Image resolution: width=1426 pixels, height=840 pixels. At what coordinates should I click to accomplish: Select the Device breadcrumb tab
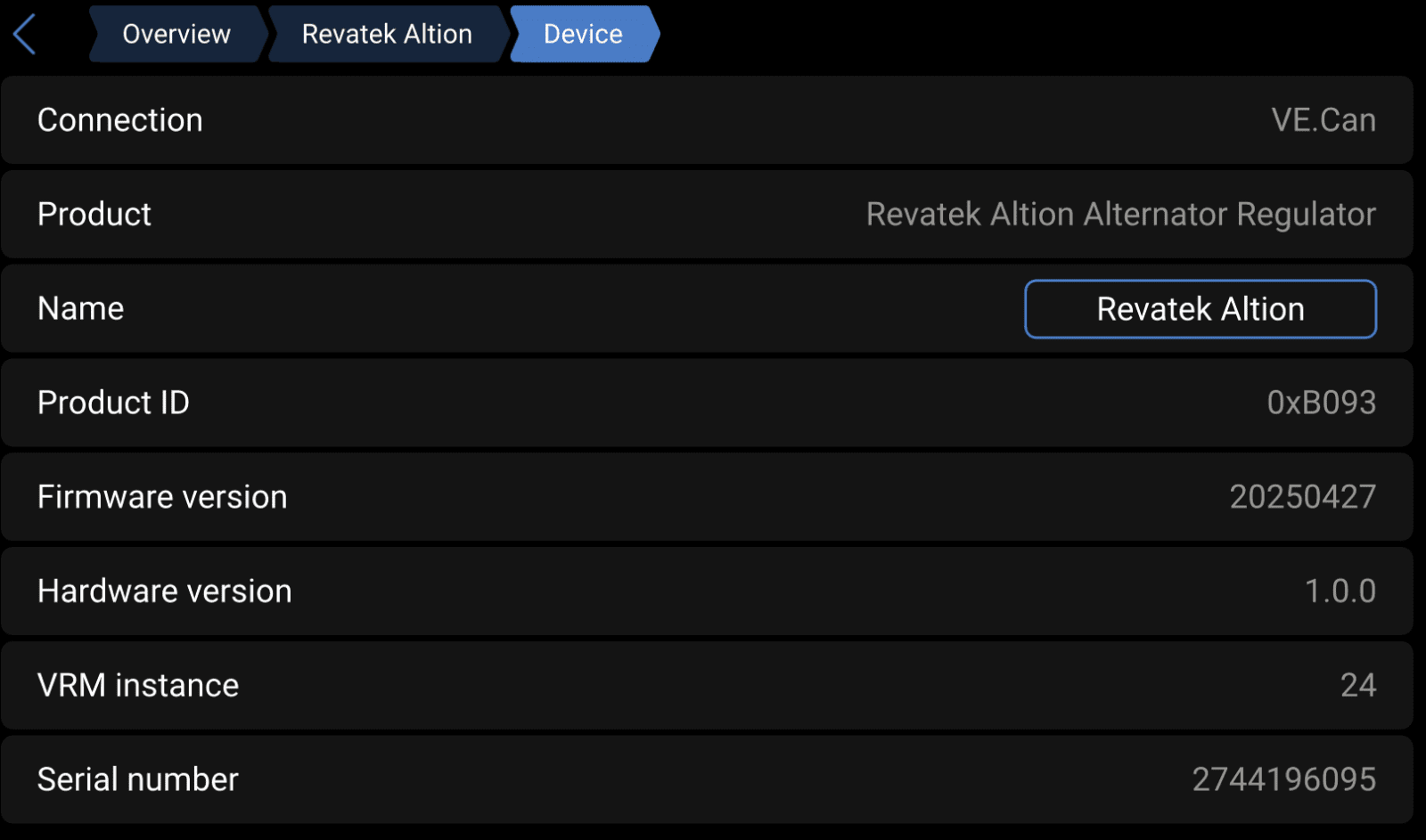pyautogui.click(x=584, y=34)
